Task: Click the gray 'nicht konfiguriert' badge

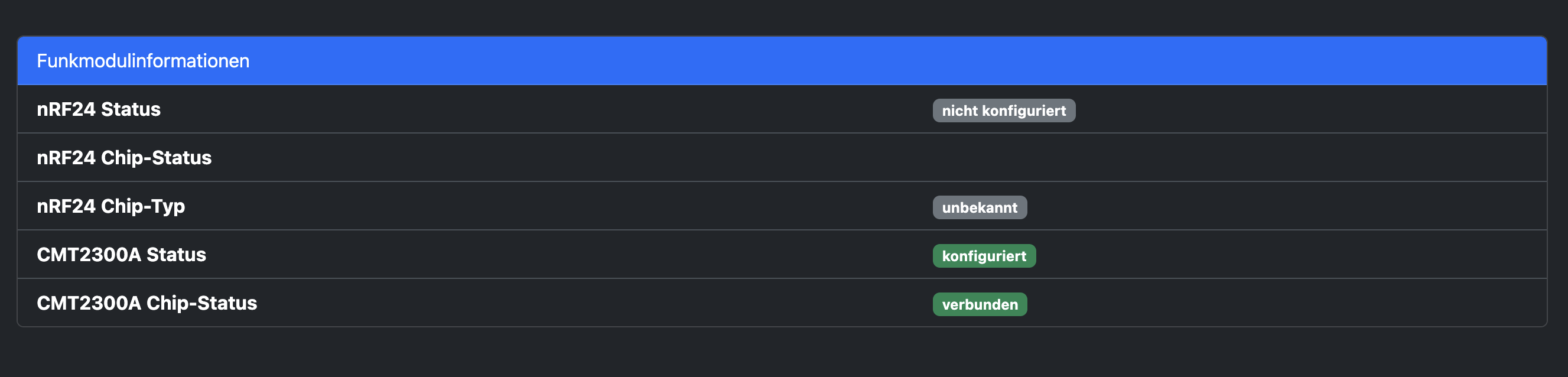Action: coord(1004,111)
